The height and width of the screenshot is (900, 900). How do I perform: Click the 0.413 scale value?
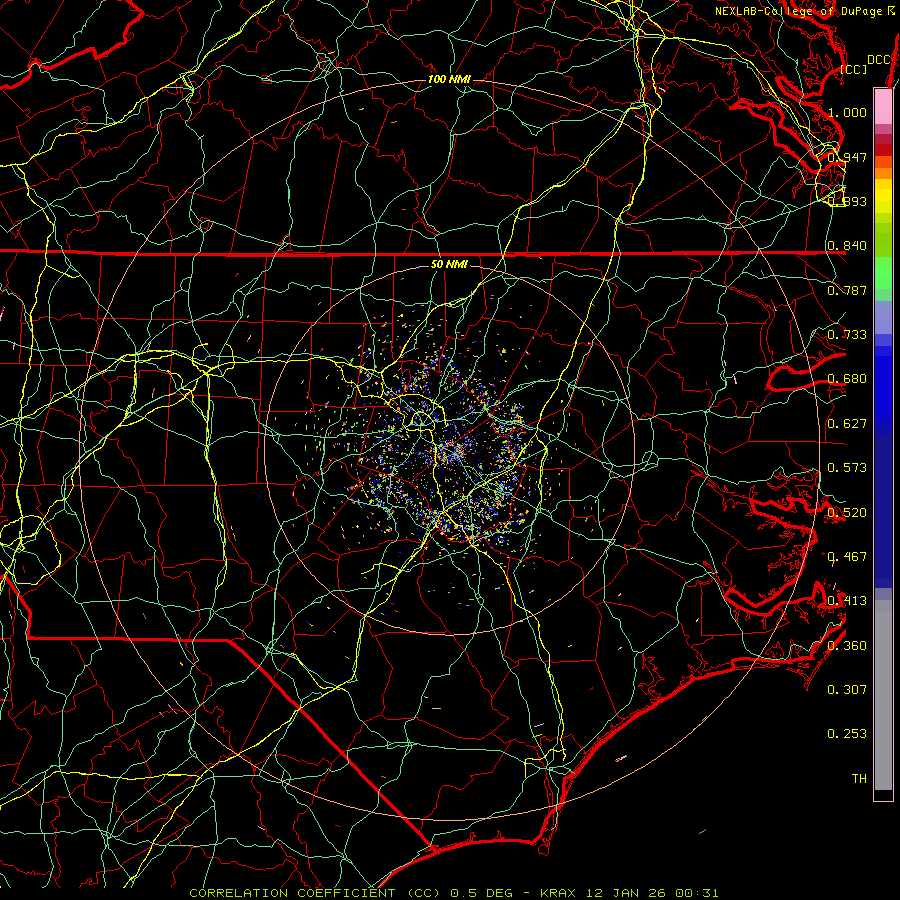pyautogui.click(x=847, y=601)
